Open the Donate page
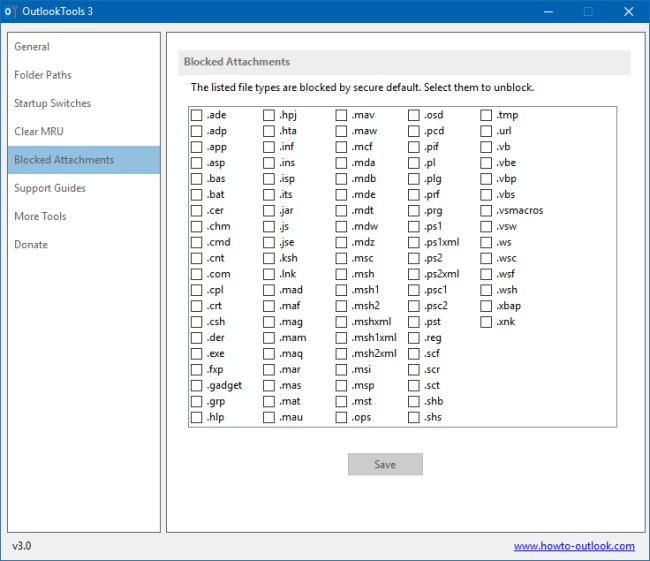Image resolution: width=650 pixels, height=561 pixels. pos(31,244)
